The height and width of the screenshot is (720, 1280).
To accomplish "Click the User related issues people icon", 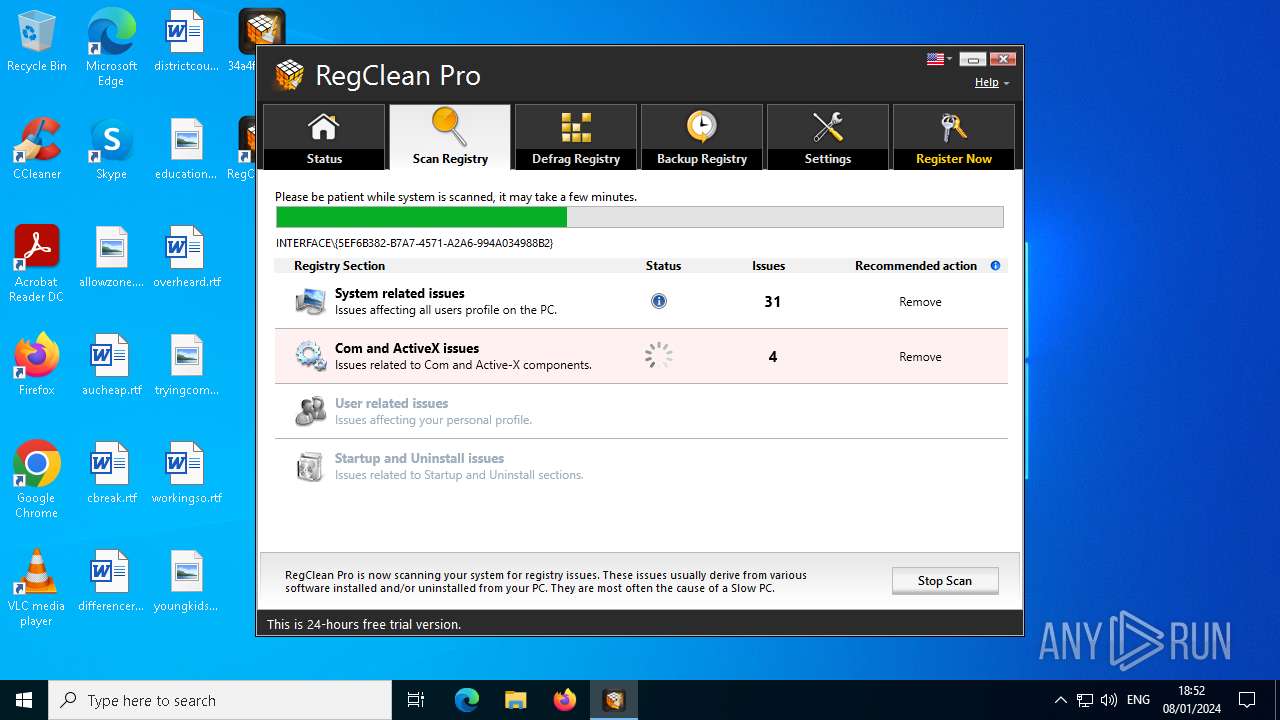I will tap(310, 411).
